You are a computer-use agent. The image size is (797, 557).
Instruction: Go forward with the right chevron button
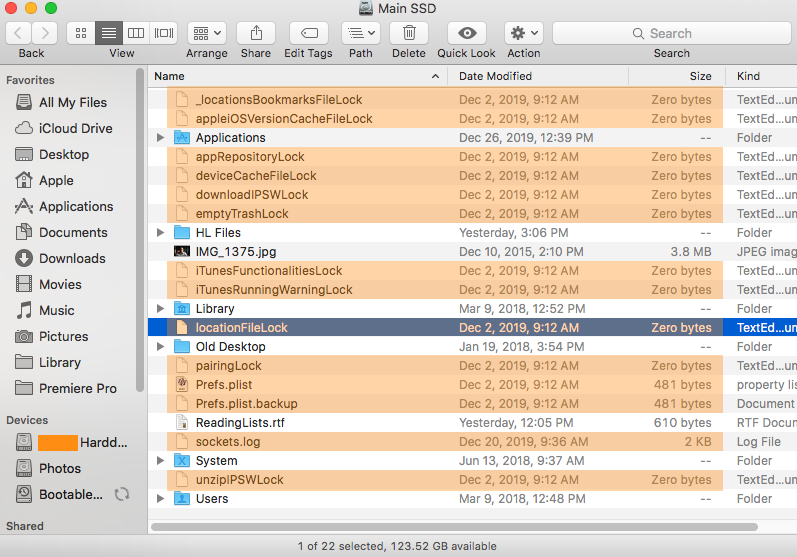pos(45,34)
